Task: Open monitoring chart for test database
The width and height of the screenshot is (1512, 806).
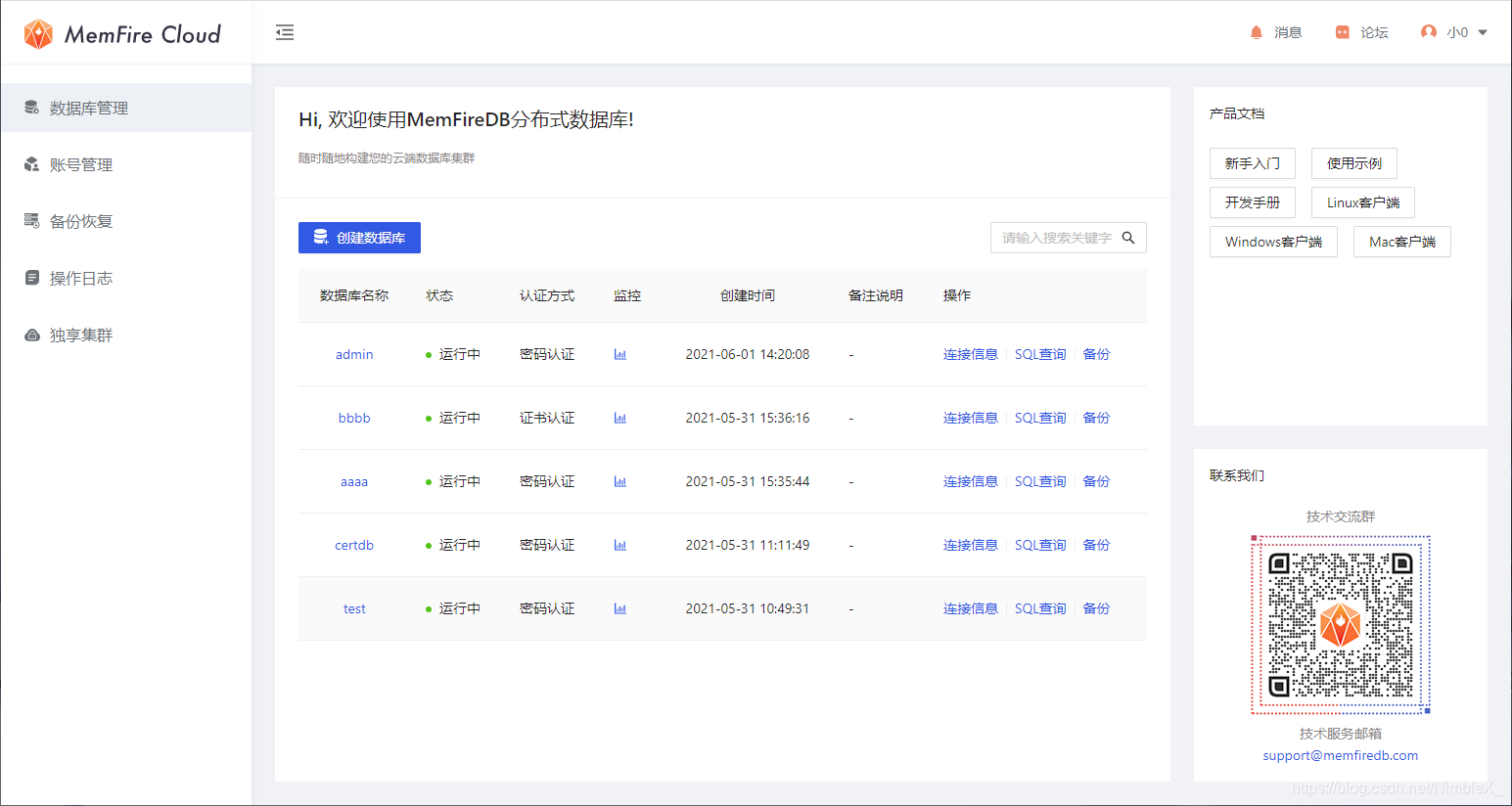Action: [619, 608]
